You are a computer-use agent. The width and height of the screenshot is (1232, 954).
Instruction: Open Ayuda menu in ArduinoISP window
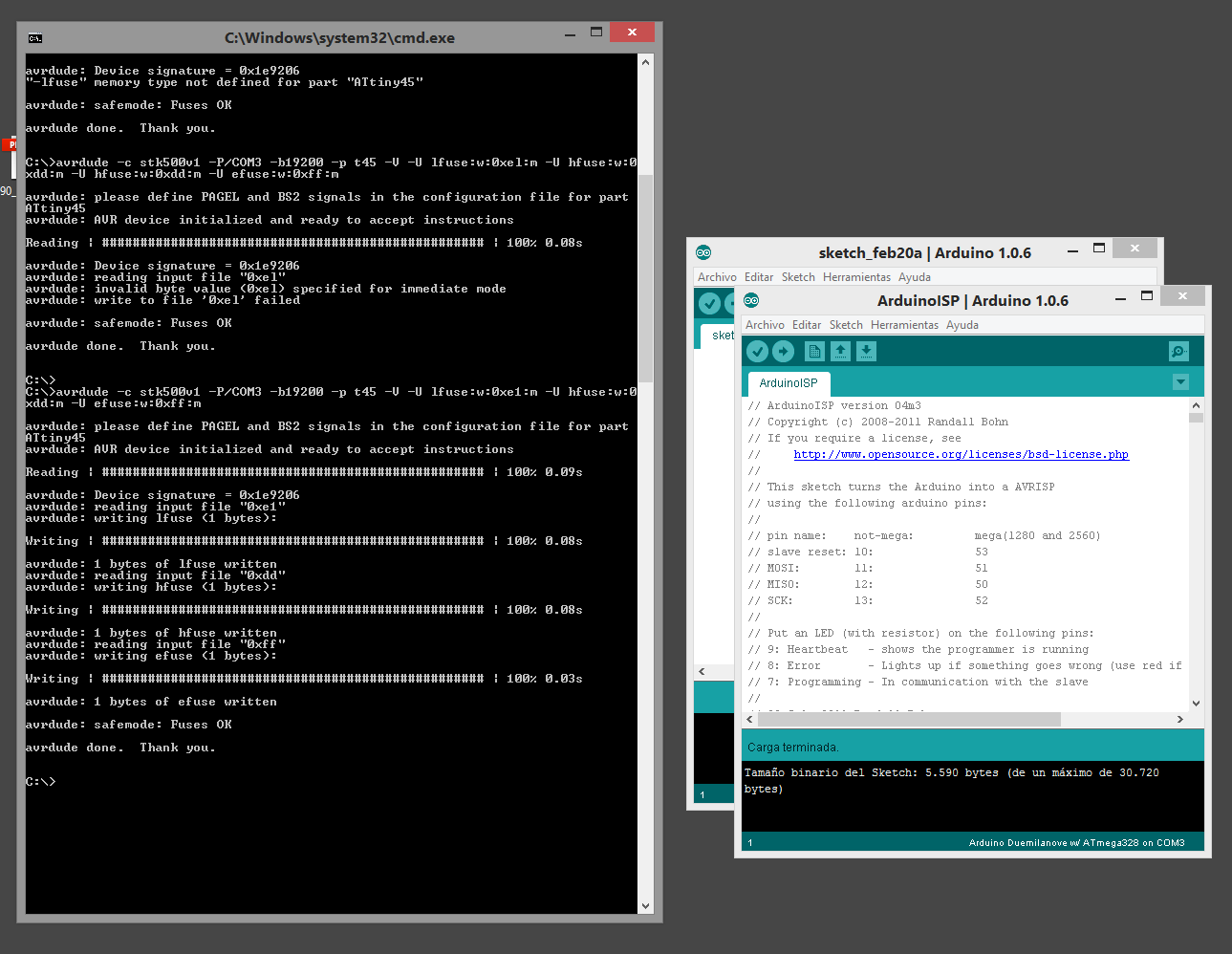click(x=962, y=325)
